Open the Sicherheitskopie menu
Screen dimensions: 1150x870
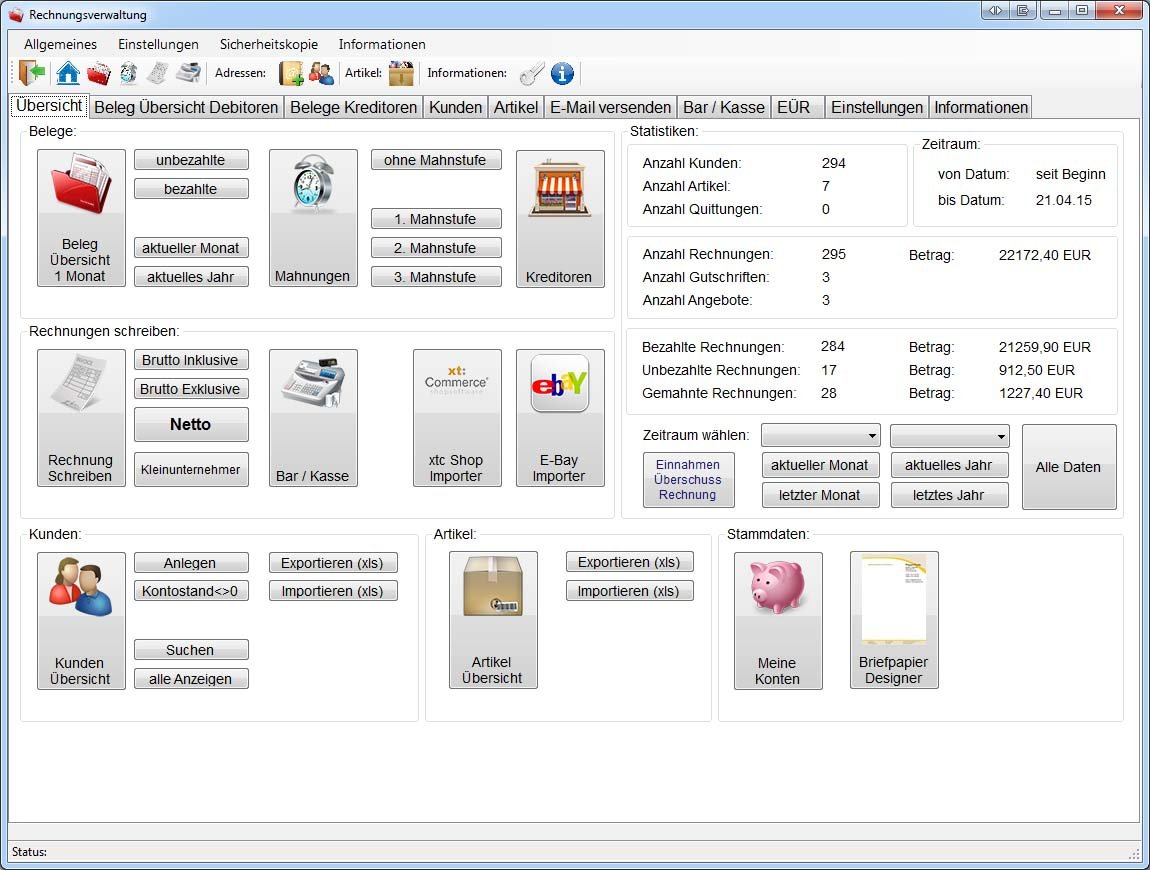[269, 44]
